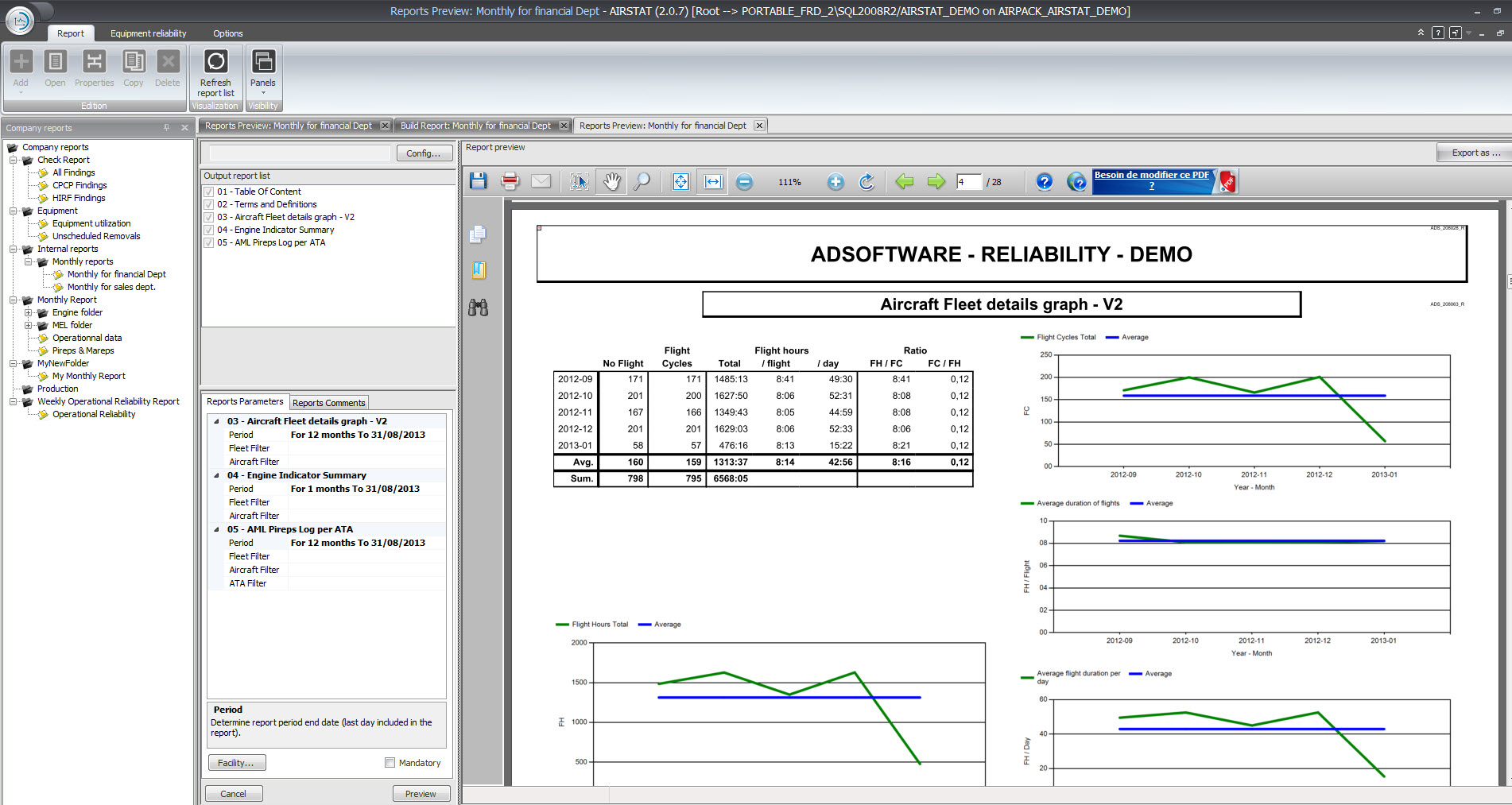The width and height of the screenshot is (1512, 805).
Task: Click the Export as ... button
Action: 1475,153
